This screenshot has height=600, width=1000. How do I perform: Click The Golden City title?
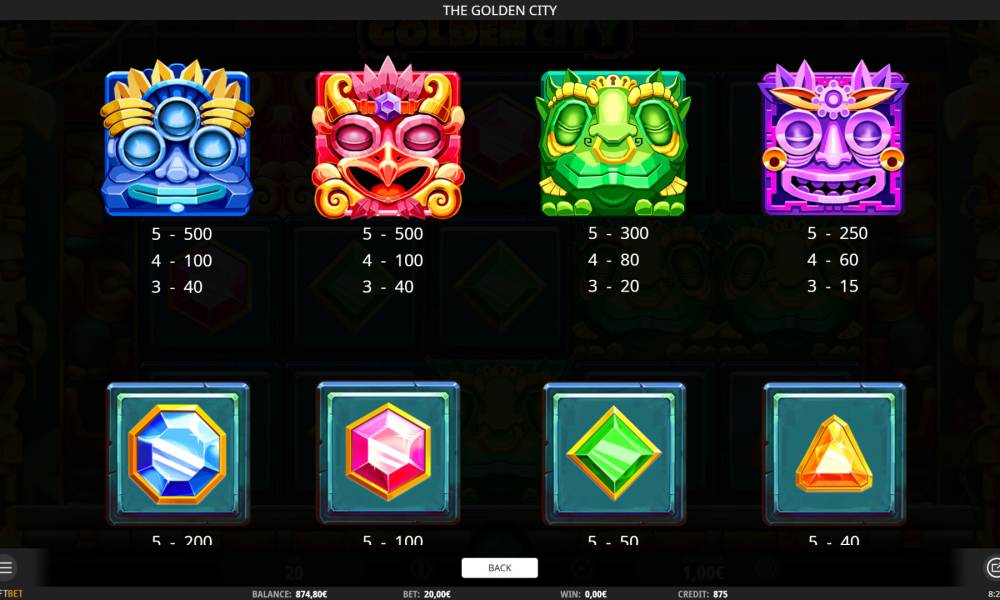(x=499, y=10)
